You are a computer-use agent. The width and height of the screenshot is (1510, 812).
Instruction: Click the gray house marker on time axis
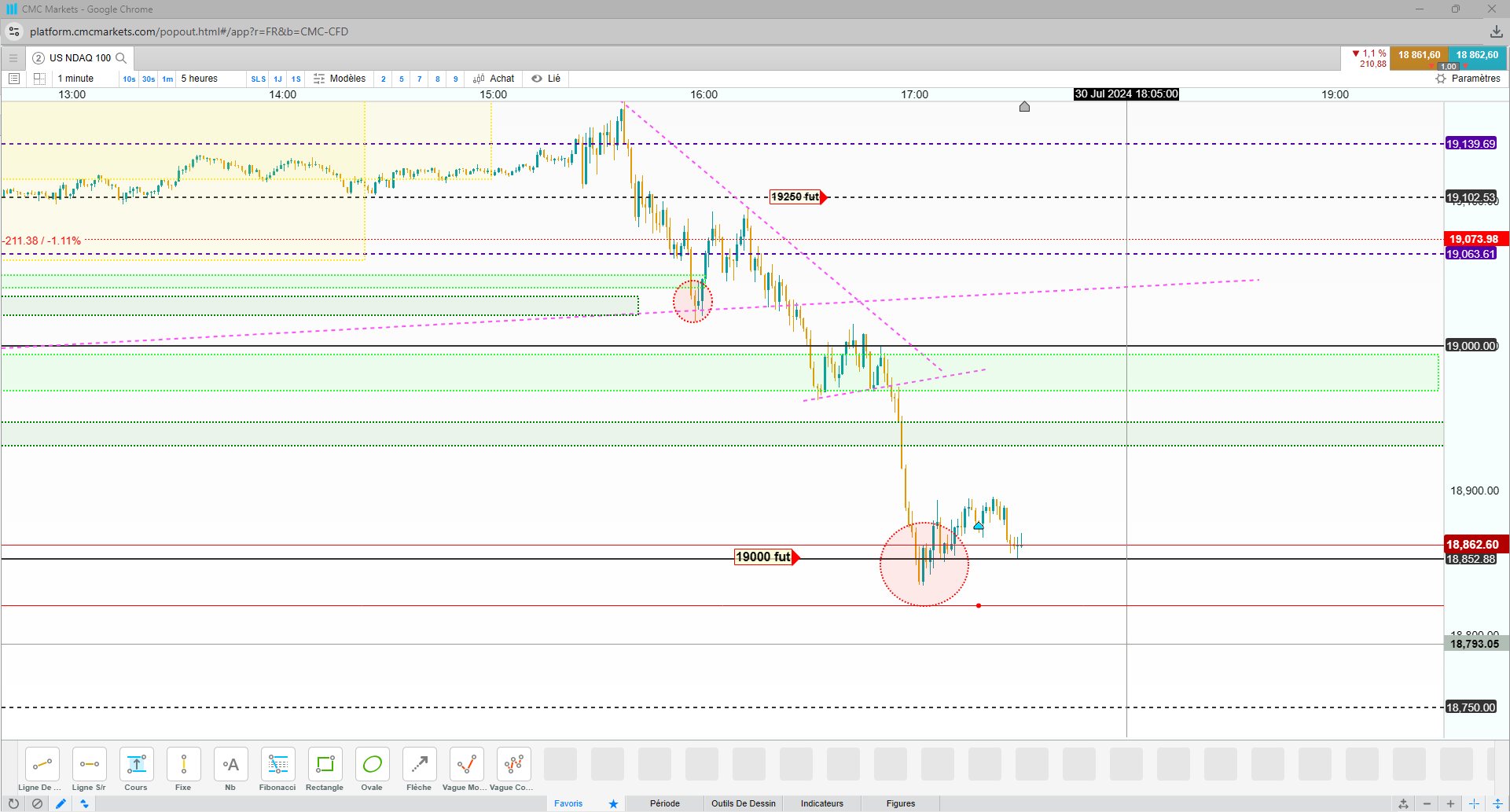pos(1024,106)
